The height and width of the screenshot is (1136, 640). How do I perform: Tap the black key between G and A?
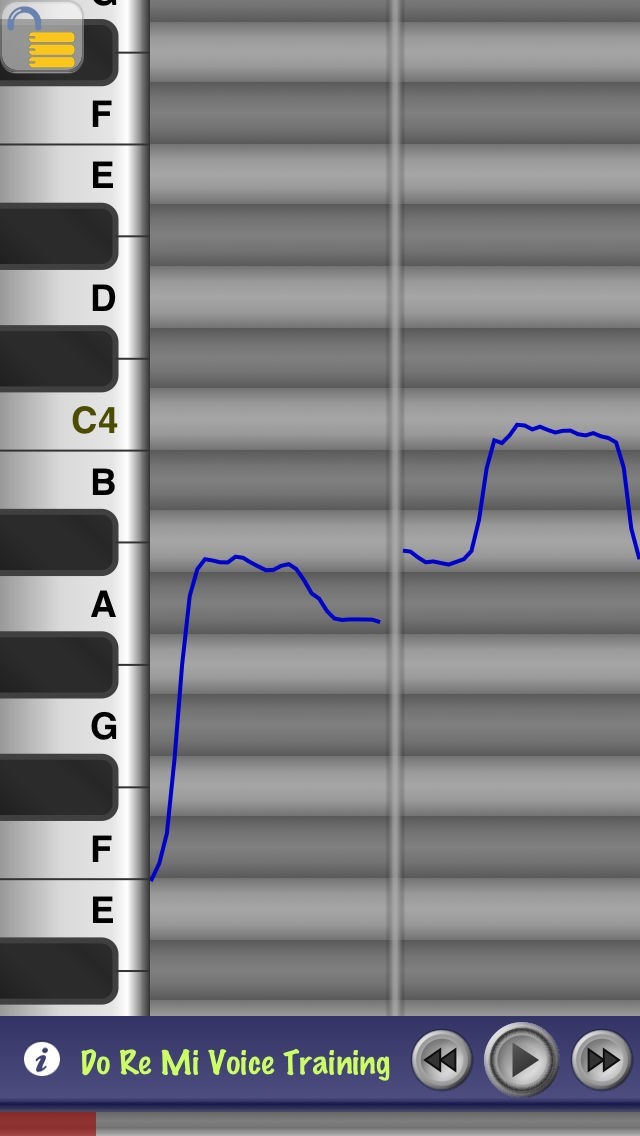pos(58,664)
